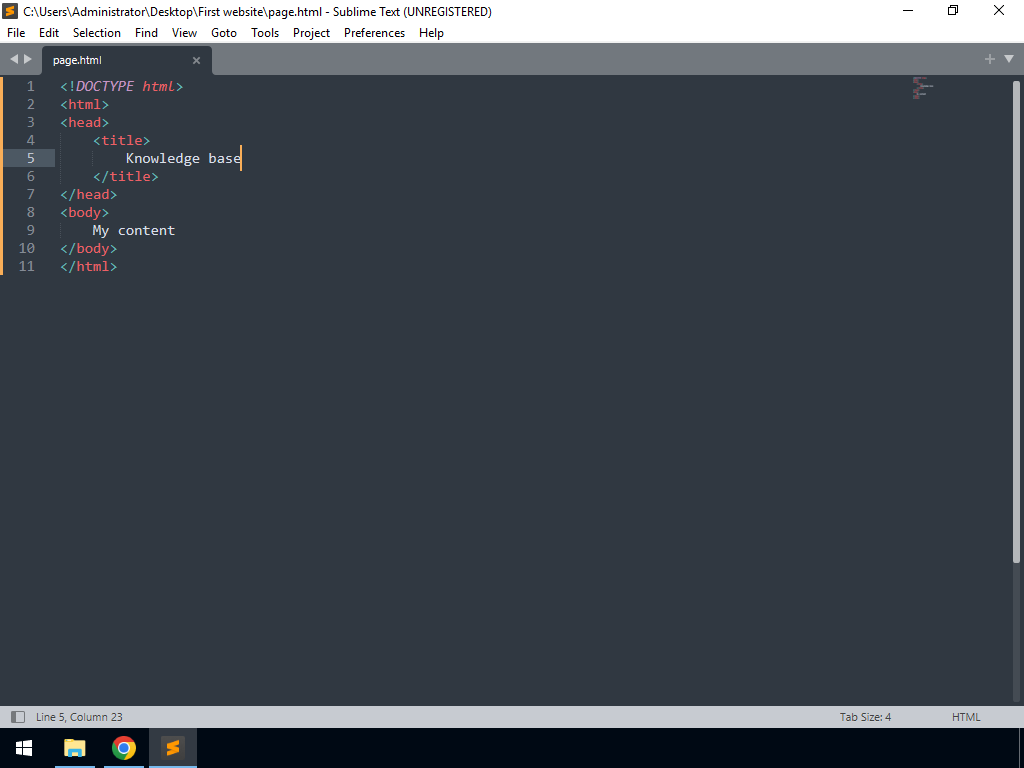Screen dimensions: 1024x768
Task: Open Google Chrome from the taskbar
Action: tap(123, 748)
